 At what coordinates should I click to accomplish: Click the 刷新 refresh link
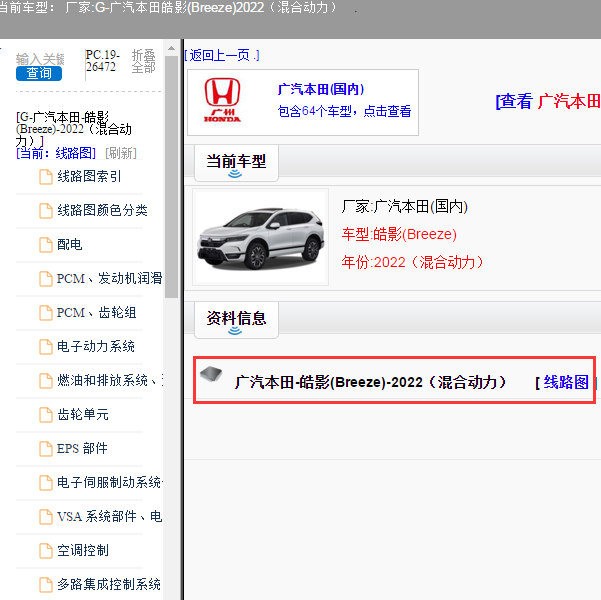tap(121, 153)
